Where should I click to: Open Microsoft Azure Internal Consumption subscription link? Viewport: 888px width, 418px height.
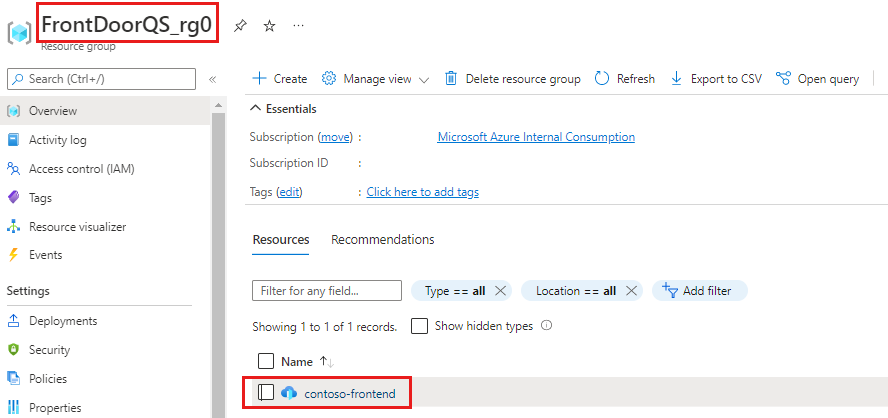click(x=536, y=137)
